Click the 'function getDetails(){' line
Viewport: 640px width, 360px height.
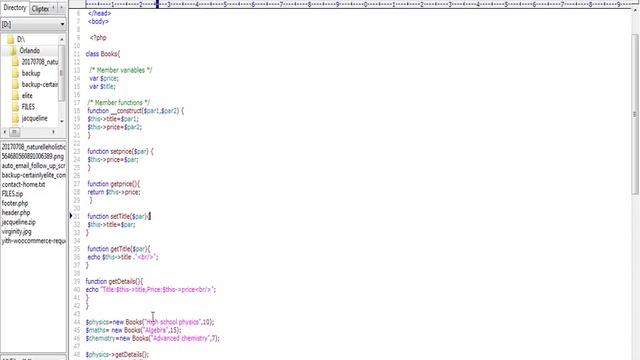pyautogui.click(x=114, y=281)
